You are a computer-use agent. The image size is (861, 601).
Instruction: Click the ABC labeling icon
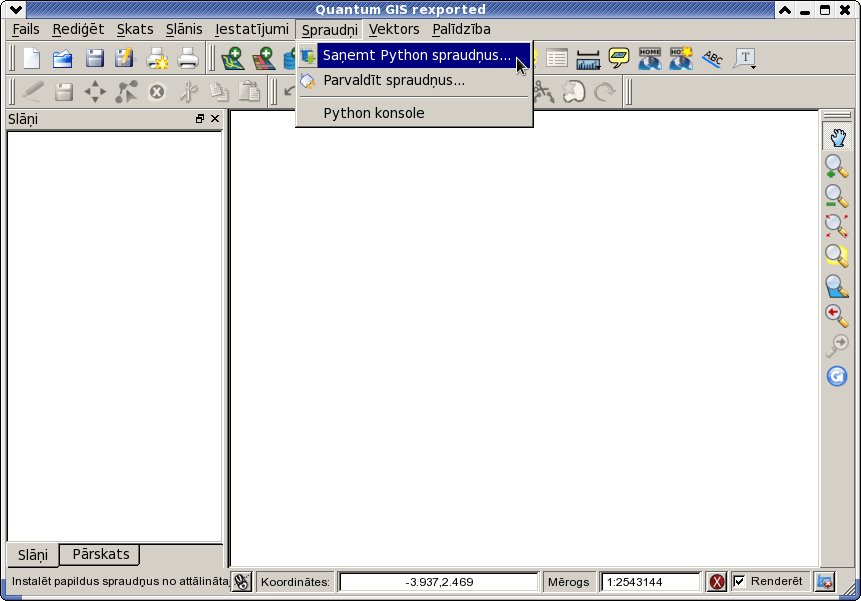(x=712, y=58)
